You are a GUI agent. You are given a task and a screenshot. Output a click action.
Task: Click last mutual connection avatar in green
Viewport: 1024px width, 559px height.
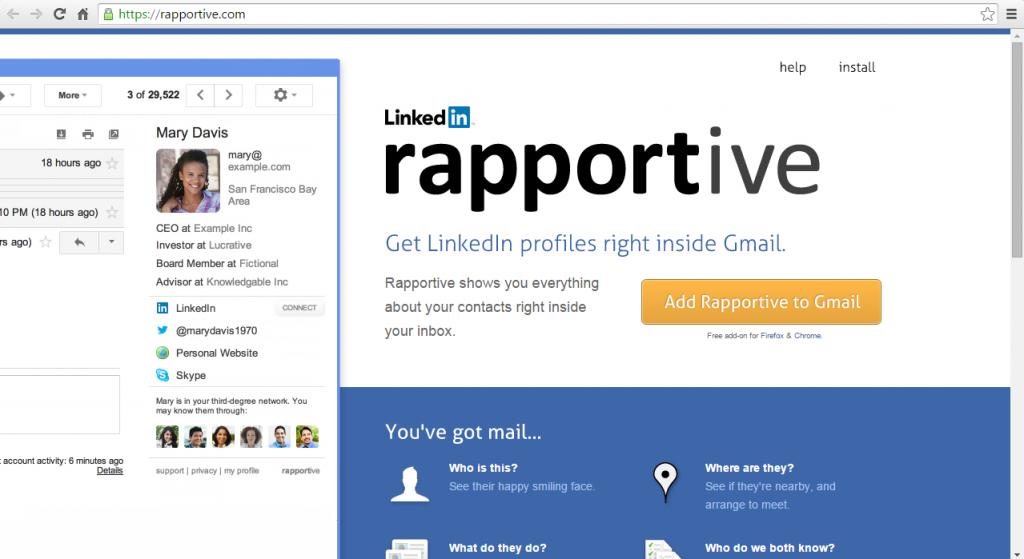pyautogui.click(x=307, y=436)
